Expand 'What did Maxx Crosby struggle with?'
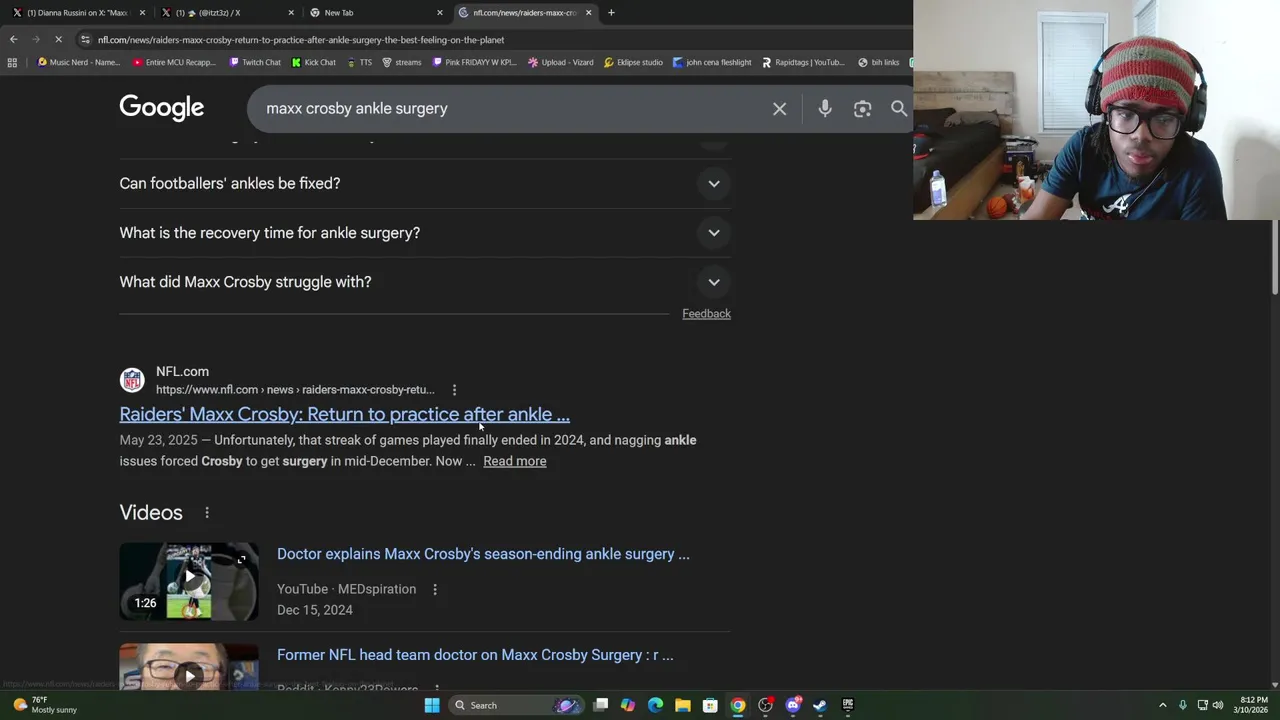Image resolution: width=1280 pixels, height=720 pixels. (425, 282)
